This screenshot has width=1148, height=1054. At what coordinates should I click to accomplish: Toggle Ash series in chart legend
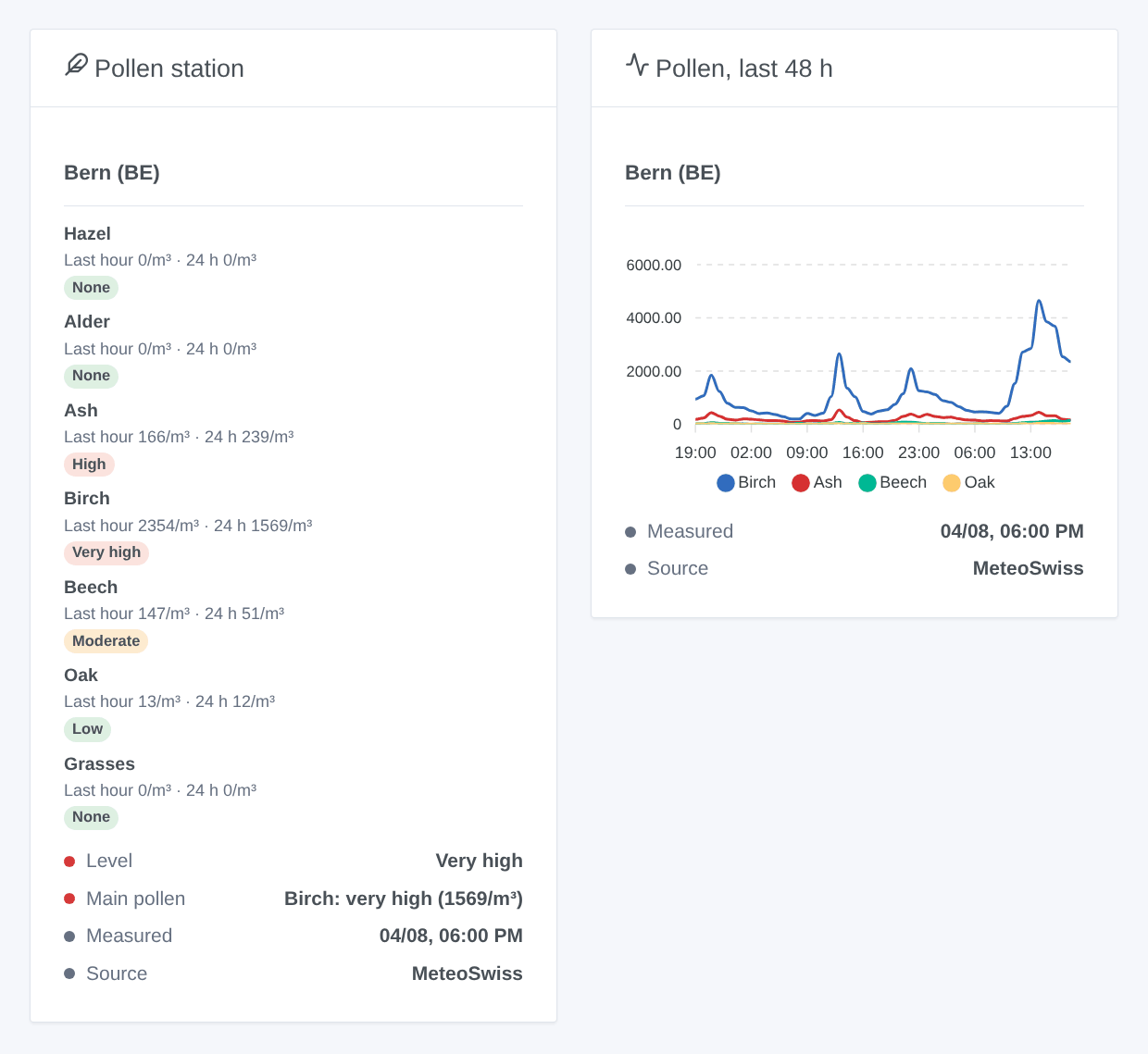(x=817, y=482)
